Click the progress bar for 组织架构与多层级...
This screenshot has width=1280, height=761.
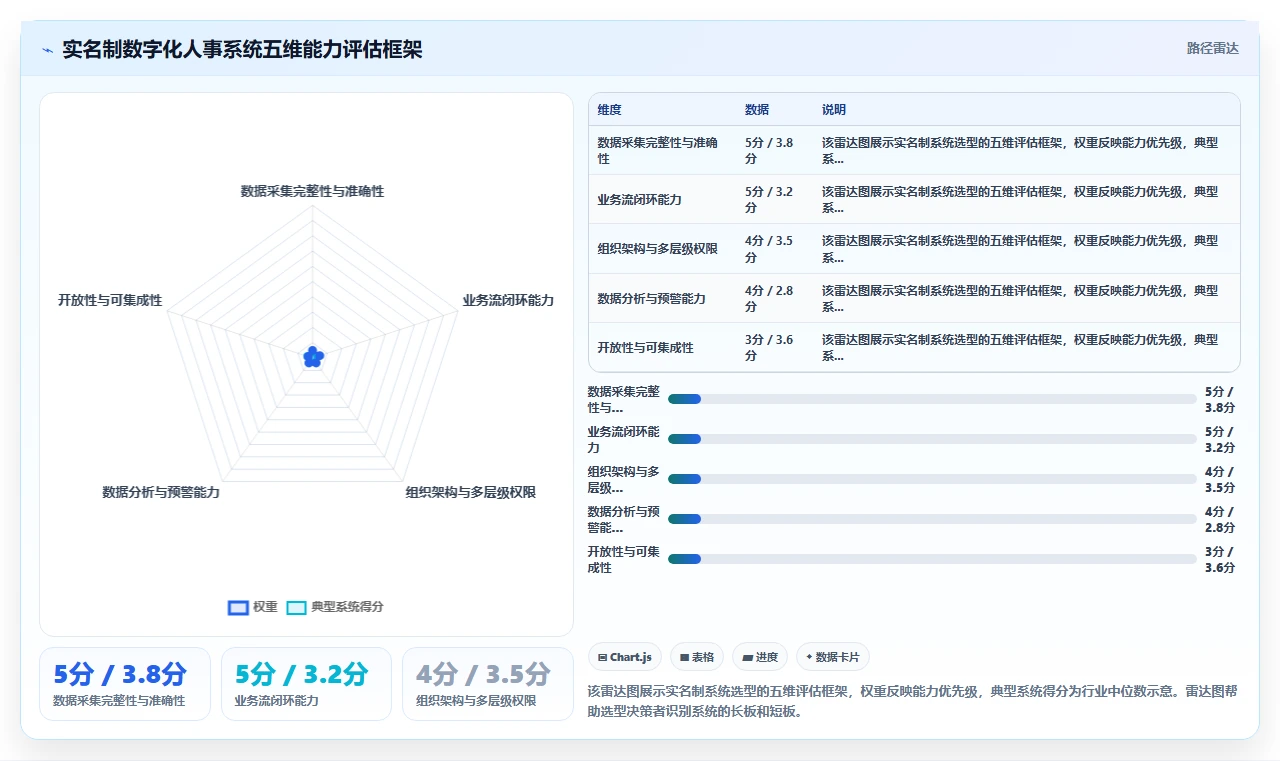pyautogui.click(x=932, y=479)
